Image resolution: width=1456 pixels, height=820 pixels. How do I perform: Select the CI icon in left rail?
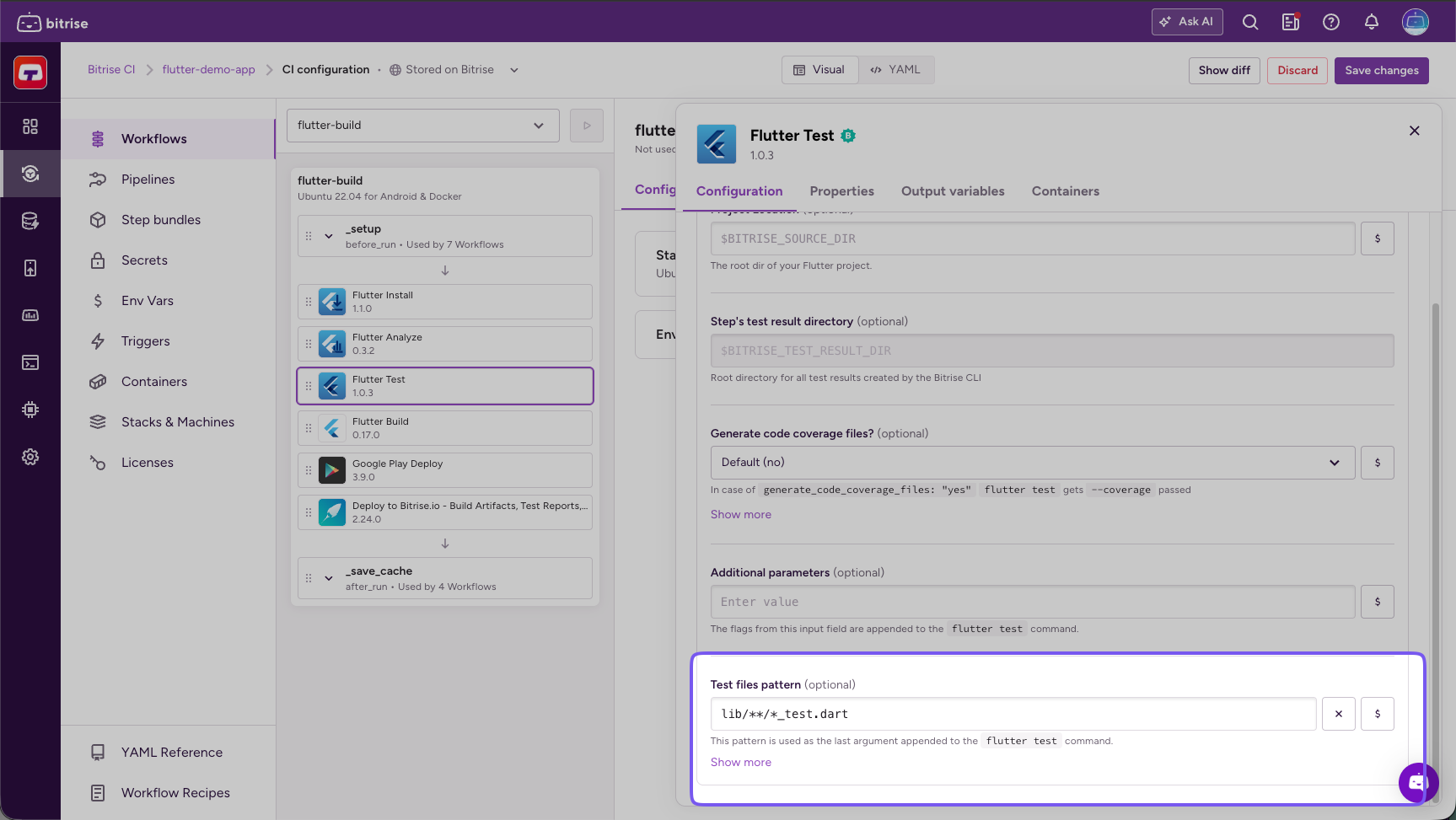30,174
